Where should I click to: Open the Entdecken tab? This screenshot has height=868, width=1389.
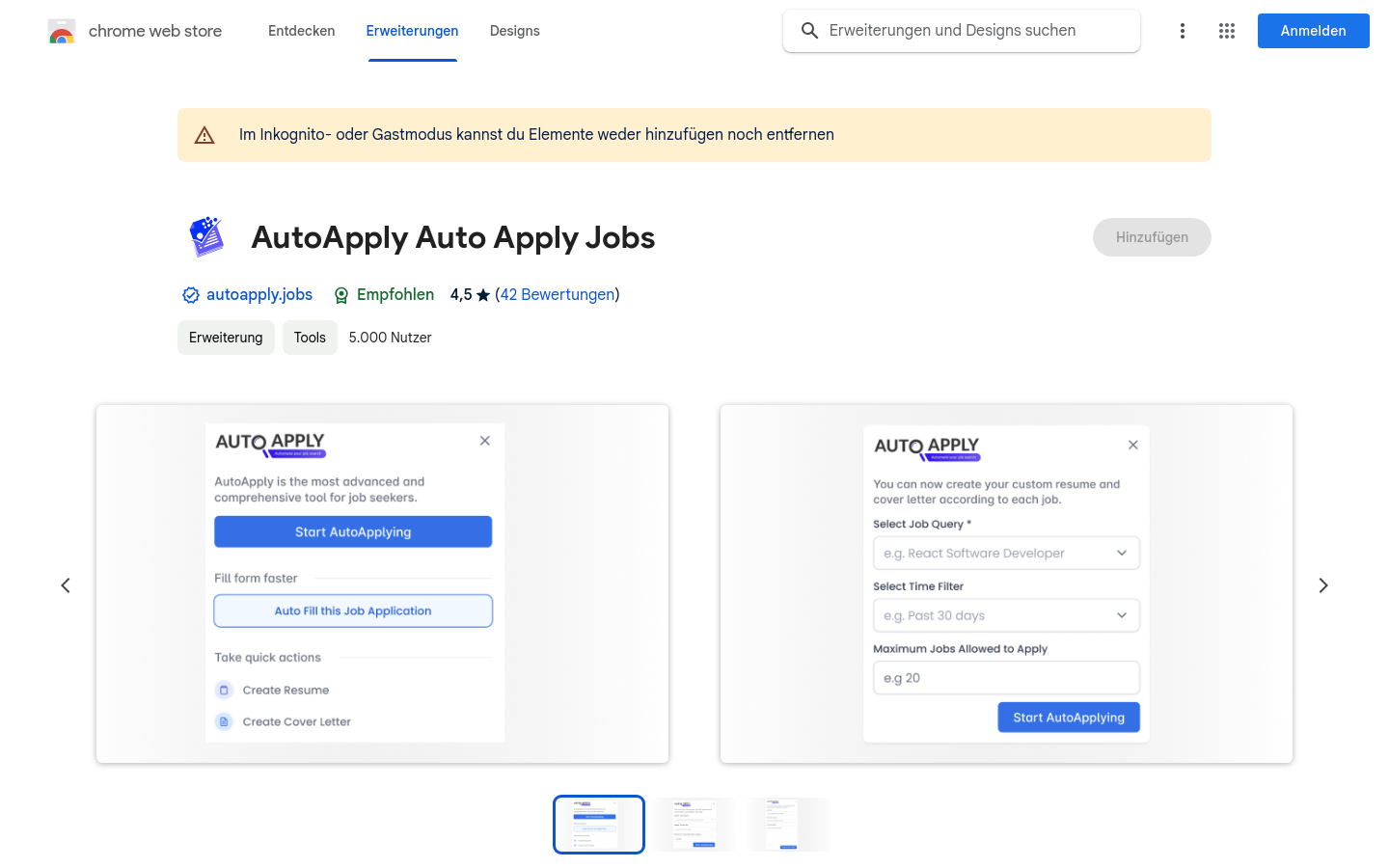[x=302, y=31]
